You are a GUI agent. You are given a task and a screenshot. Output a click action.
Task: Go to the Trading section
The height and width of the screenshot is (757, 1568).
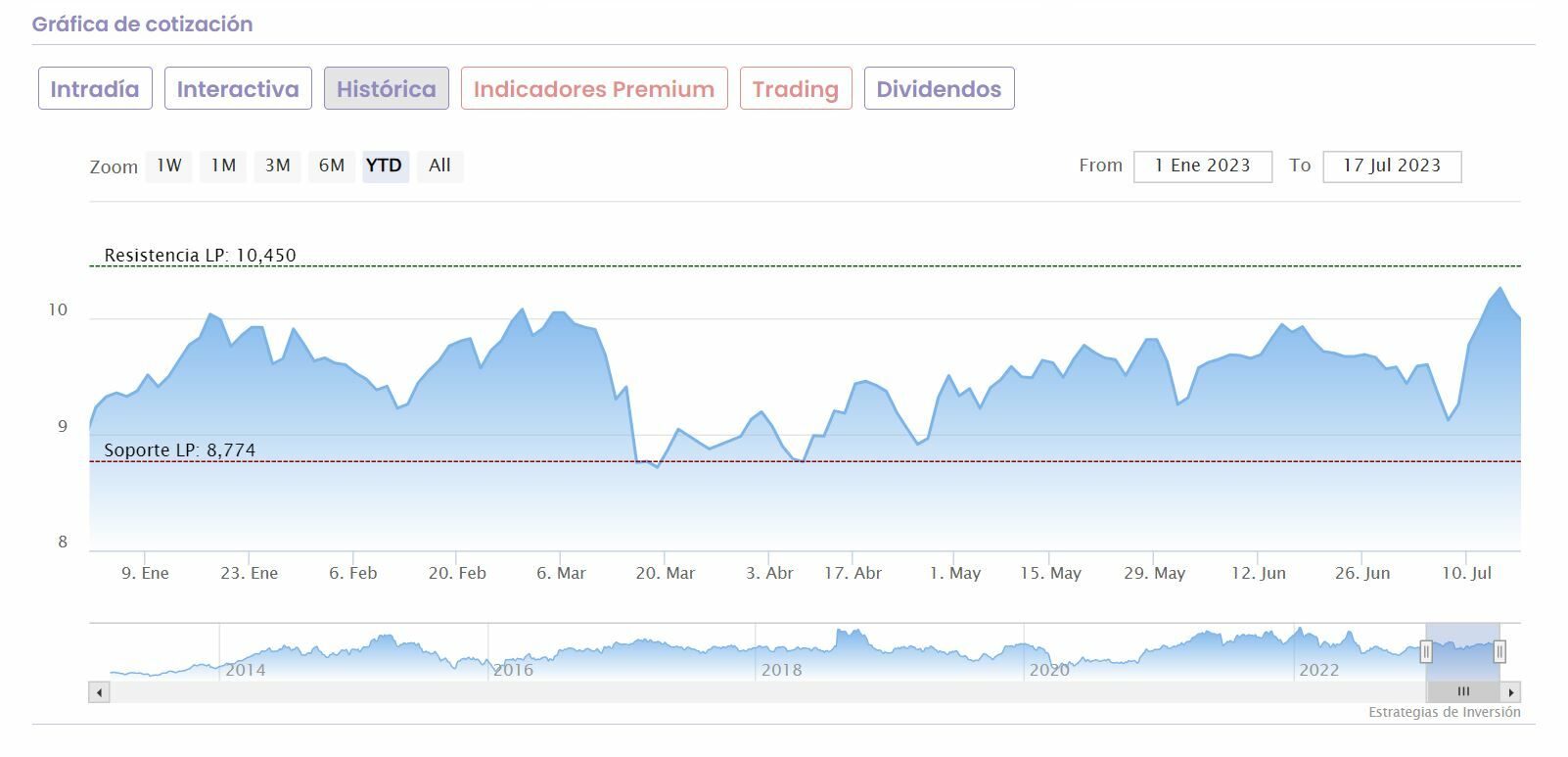tap(796, 89)
